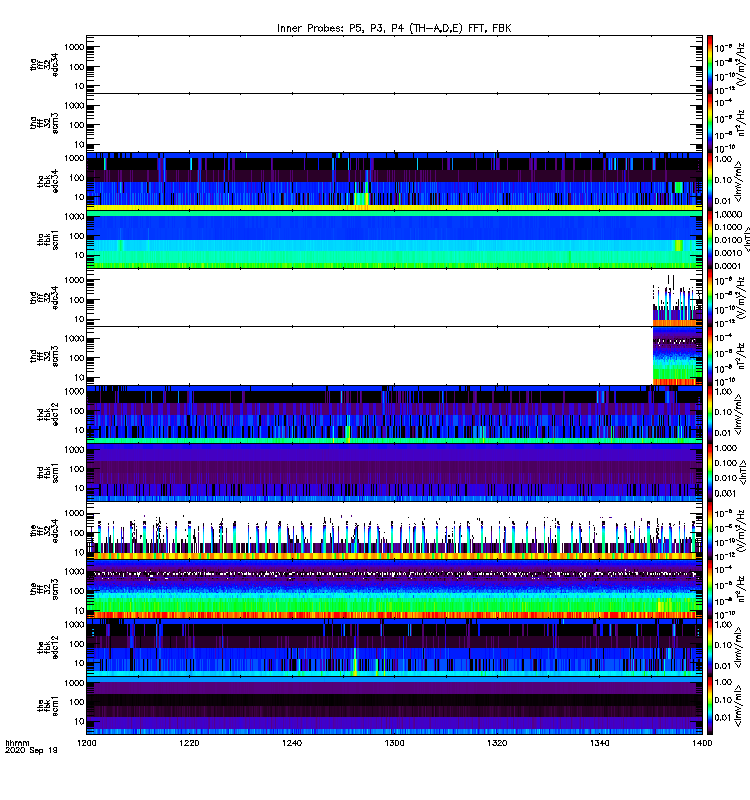Click the 'tha fbk scm1' axis label
The image size is (750, 800).
[x=48, y=240]
